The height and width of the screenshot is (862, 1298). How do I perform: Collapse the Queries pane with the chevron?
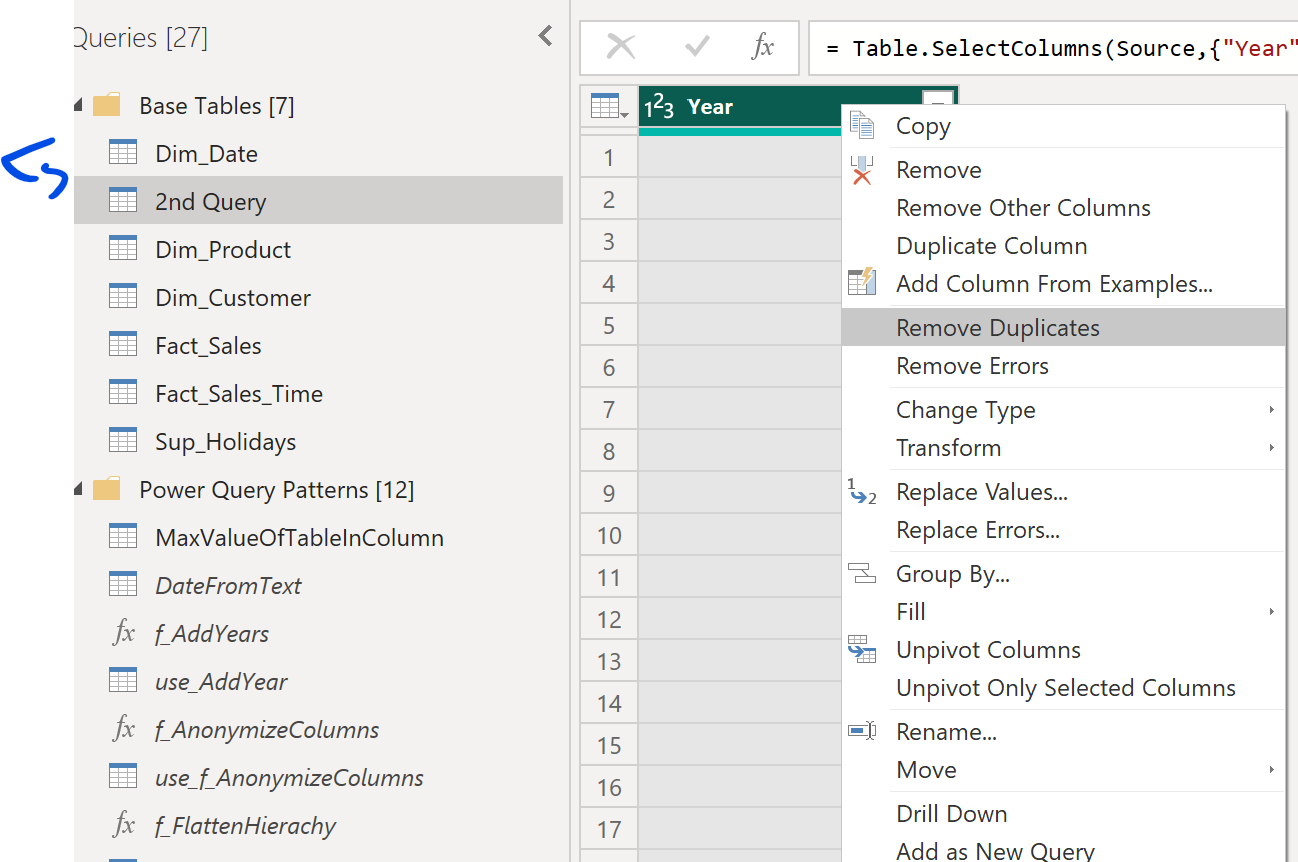[545, 37]
